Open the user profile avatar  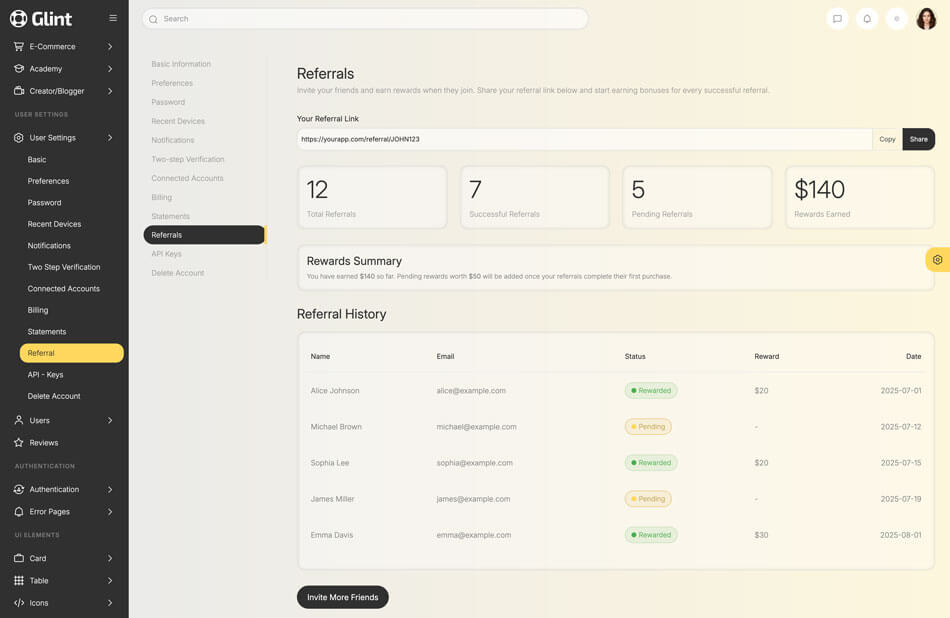tap(926, 19)
